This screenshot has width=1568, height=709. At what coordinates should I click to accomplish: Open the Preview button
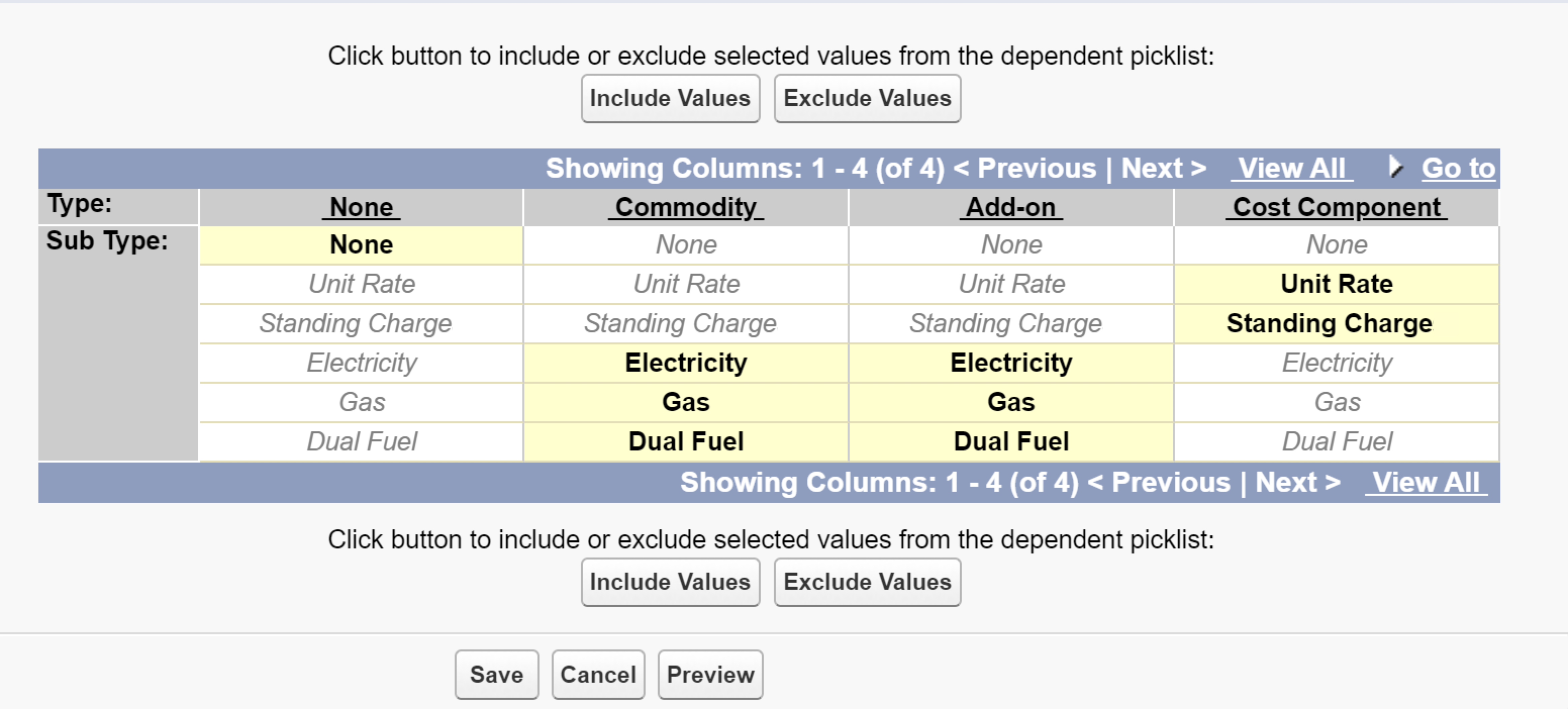(x=710, y=675)
